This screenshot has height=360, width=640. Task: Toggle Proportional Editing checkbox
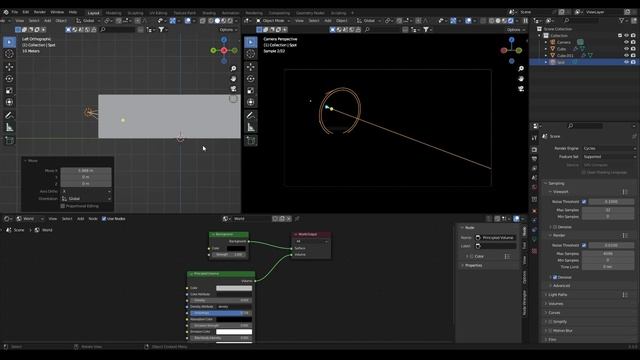[62, 206]
